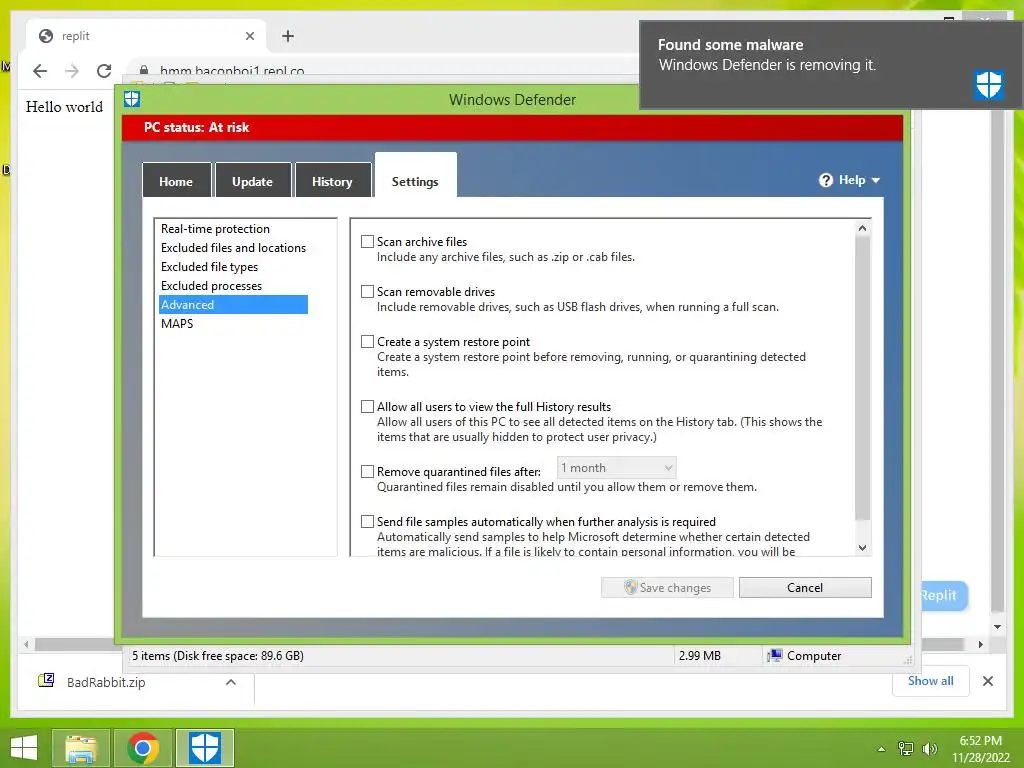
Task: Open the Help question mark icon
Action: coord(825,180)
